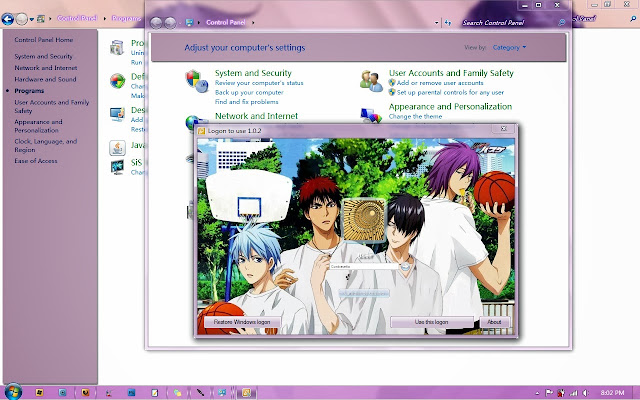Expand Control Panel breadcrumb arrow in front window
This screenshot has width=640, height=400.
(253, 22)
